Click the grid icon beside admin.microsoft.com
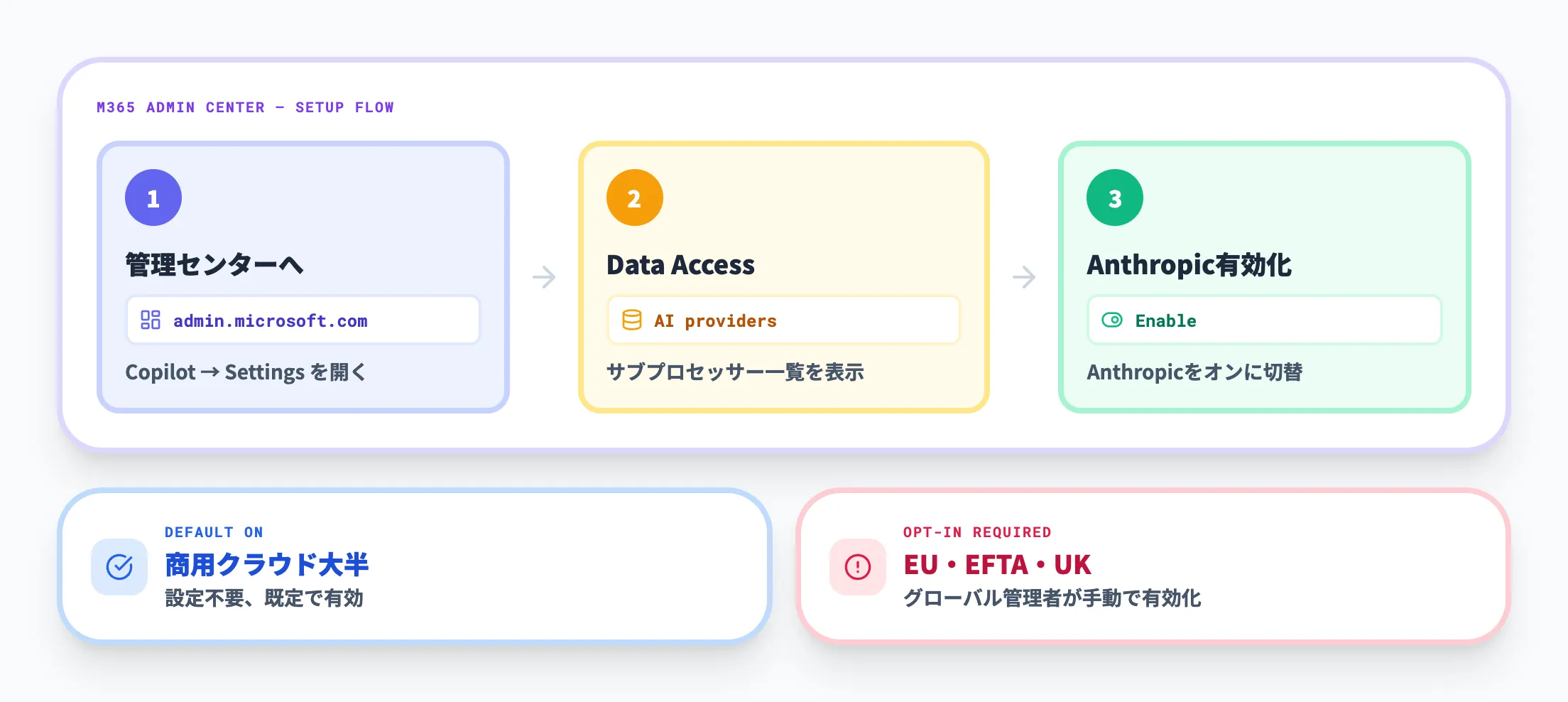 [151, 320]
